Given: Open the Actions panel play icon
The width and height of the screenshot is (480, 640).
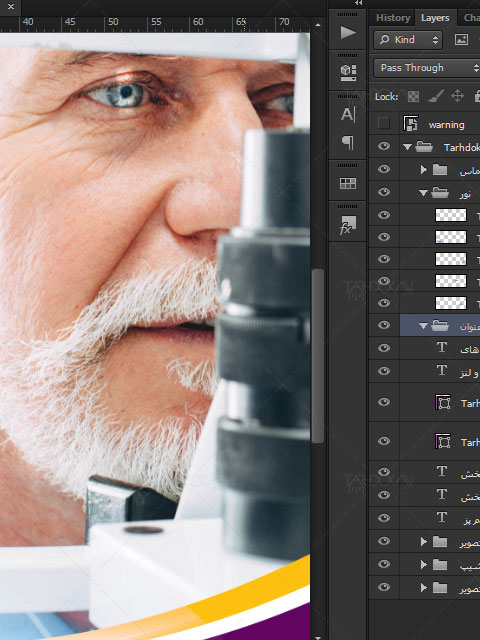Looking at the screenshot, I should 348,32.
